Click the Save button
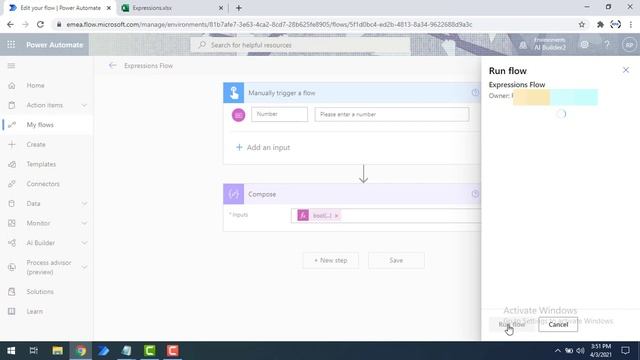Screen dimensions: 640x360 [396, 260]
